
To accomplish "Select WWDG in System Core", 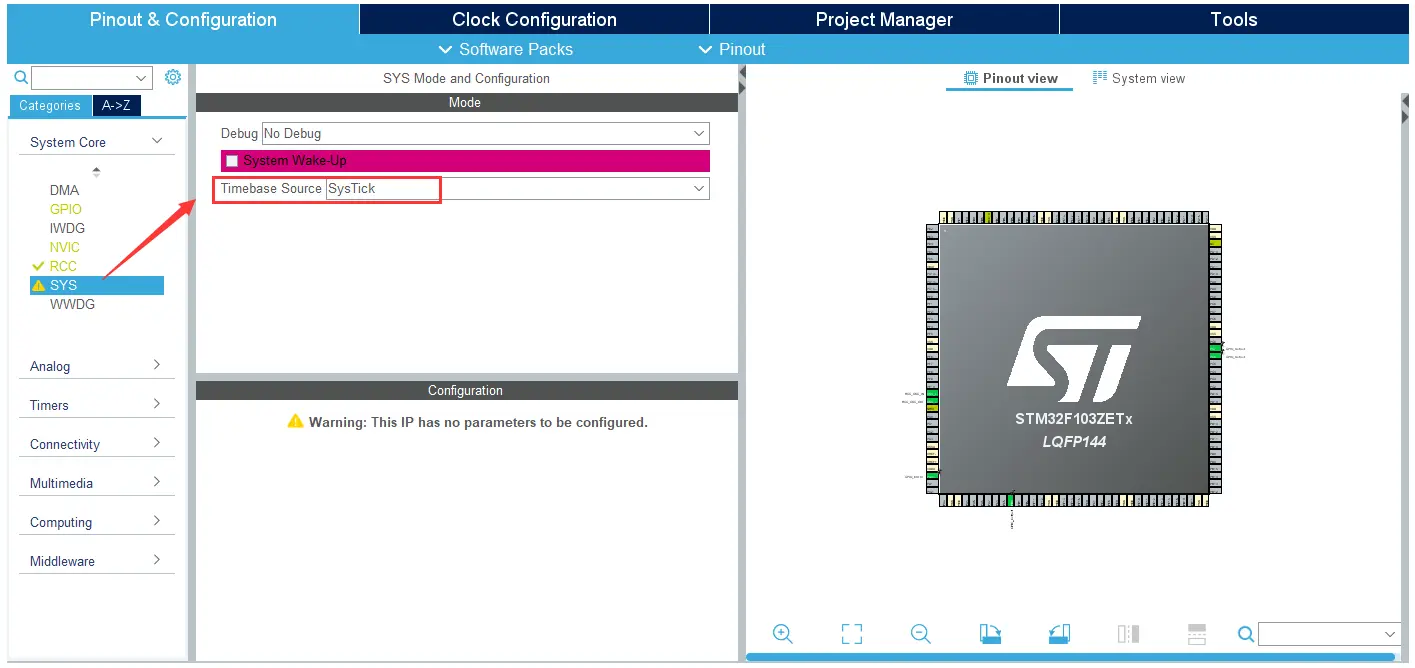I will pyautogui.click(x=72, y=304).
